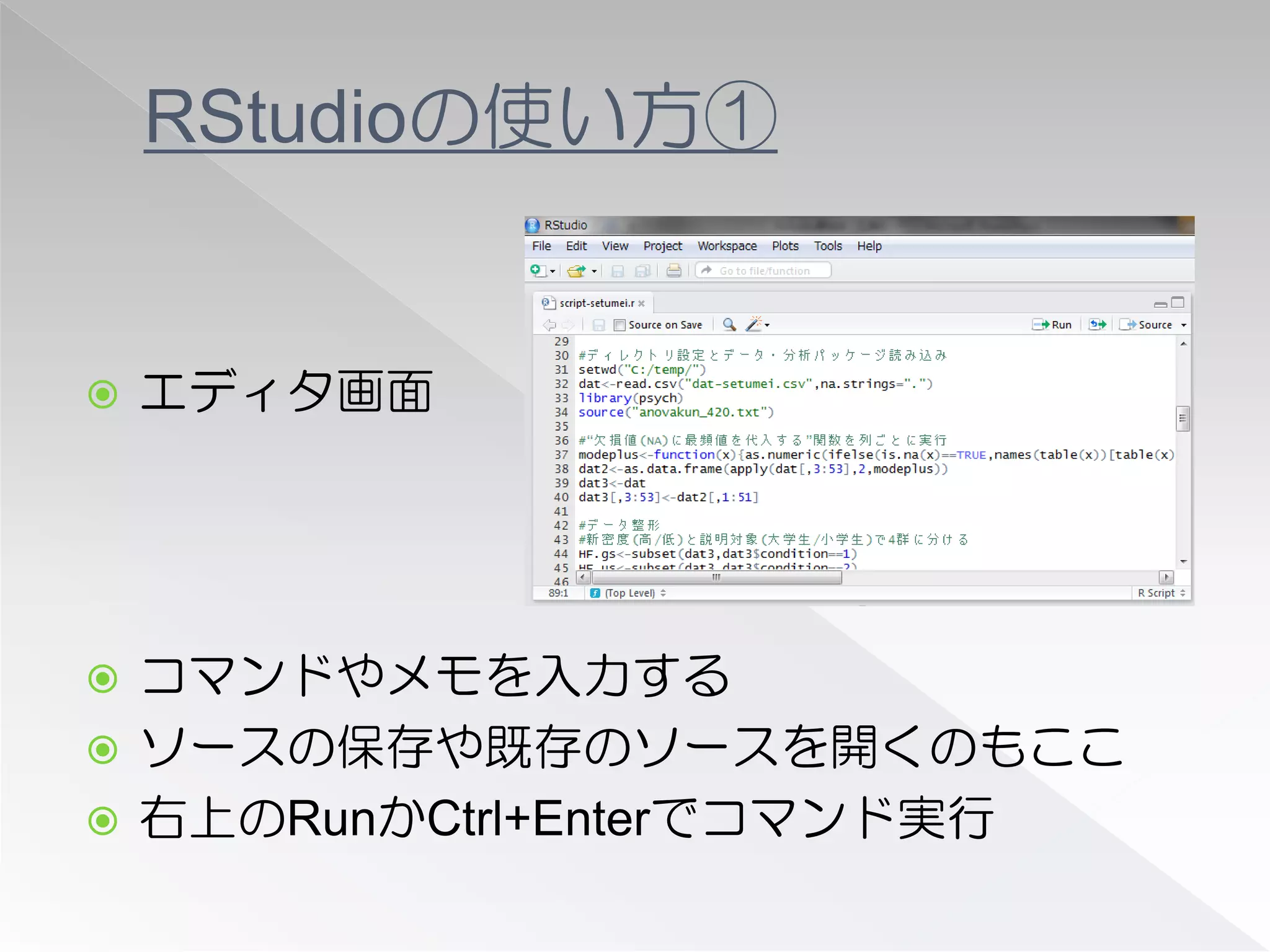Open the Plots menu

pos(785,246)
